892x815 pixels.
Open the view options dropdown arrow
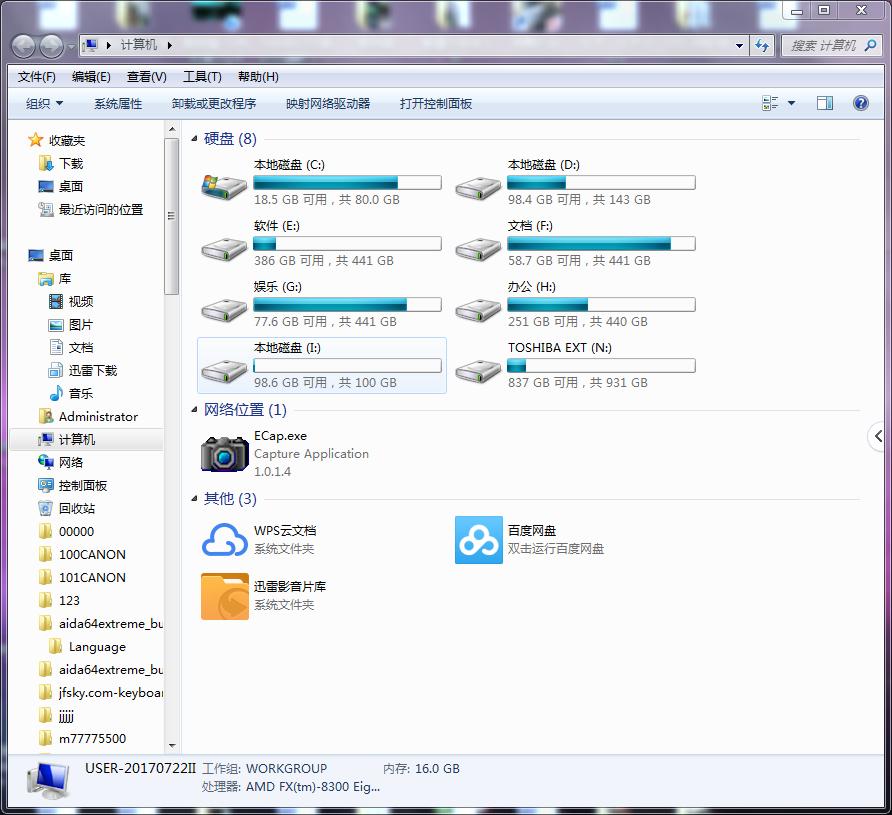coord(791,103)
